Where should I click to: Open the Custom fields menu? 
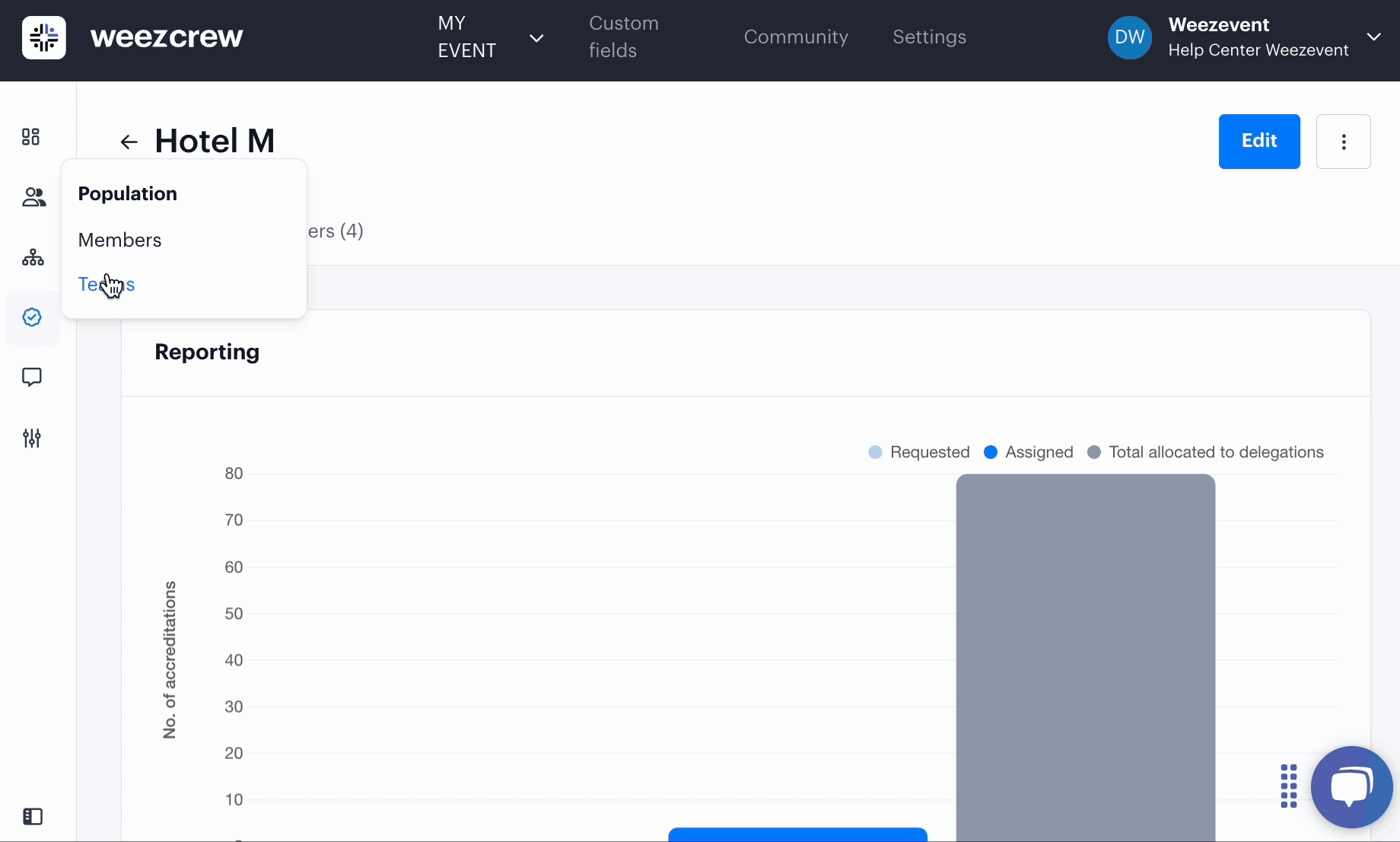click(x=624, y=37)
